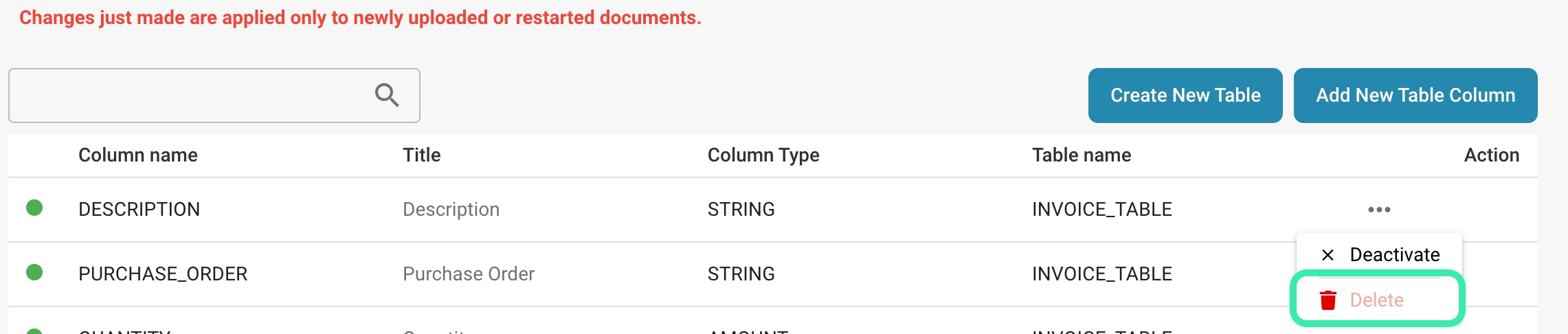The width and height of the screenshot is (1568, 334).
Task: Click the Purchase Order title cell
Action: 468,274
